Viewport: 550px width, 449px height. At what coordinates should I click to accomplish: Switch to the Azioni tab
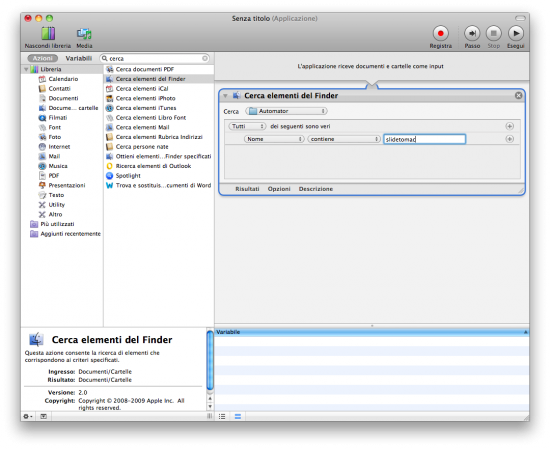click(x=43, y=58)
